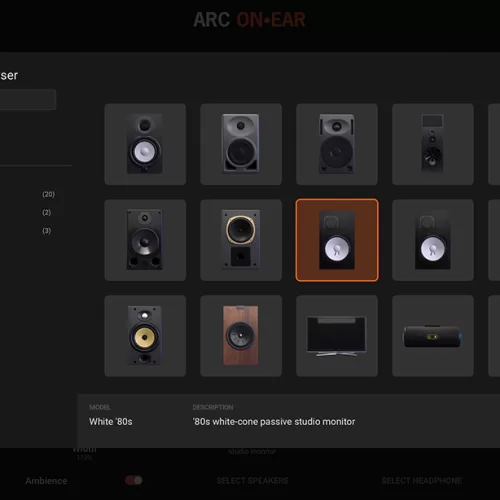Click the search field in the browser sidebar

(28, 99)
